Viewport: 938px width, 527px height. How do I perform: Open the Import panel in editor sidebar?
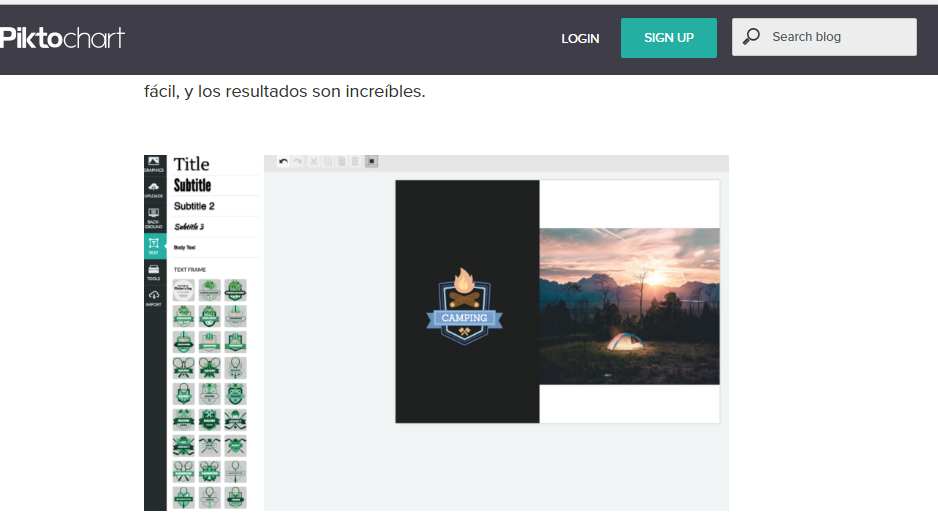click(x=154, y=298)
